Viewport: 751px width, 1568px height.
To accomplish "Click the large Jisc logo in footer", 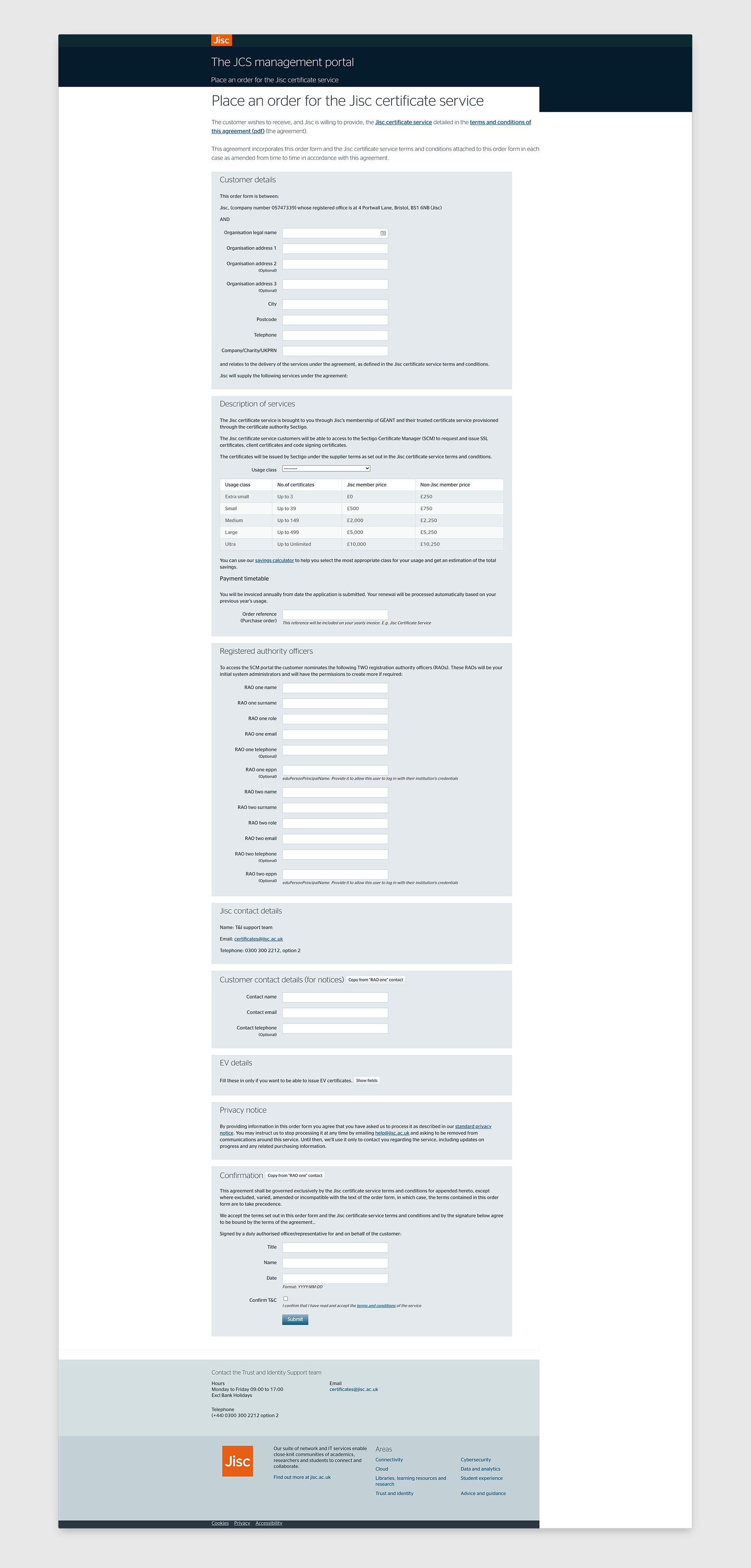I will point(237,1461).
